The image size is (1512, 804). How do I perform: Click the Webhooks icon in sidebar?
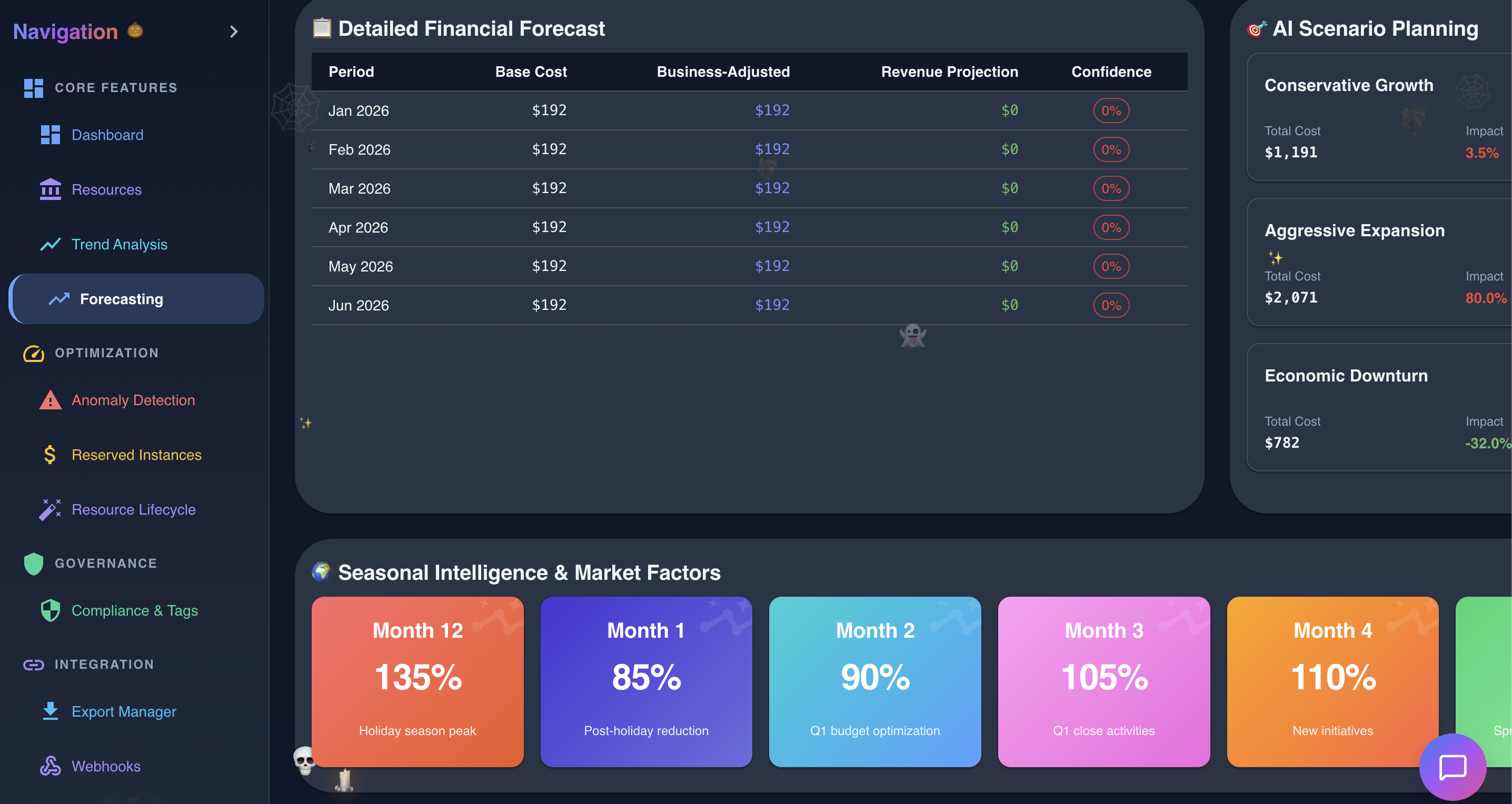[x=51, y=766]
